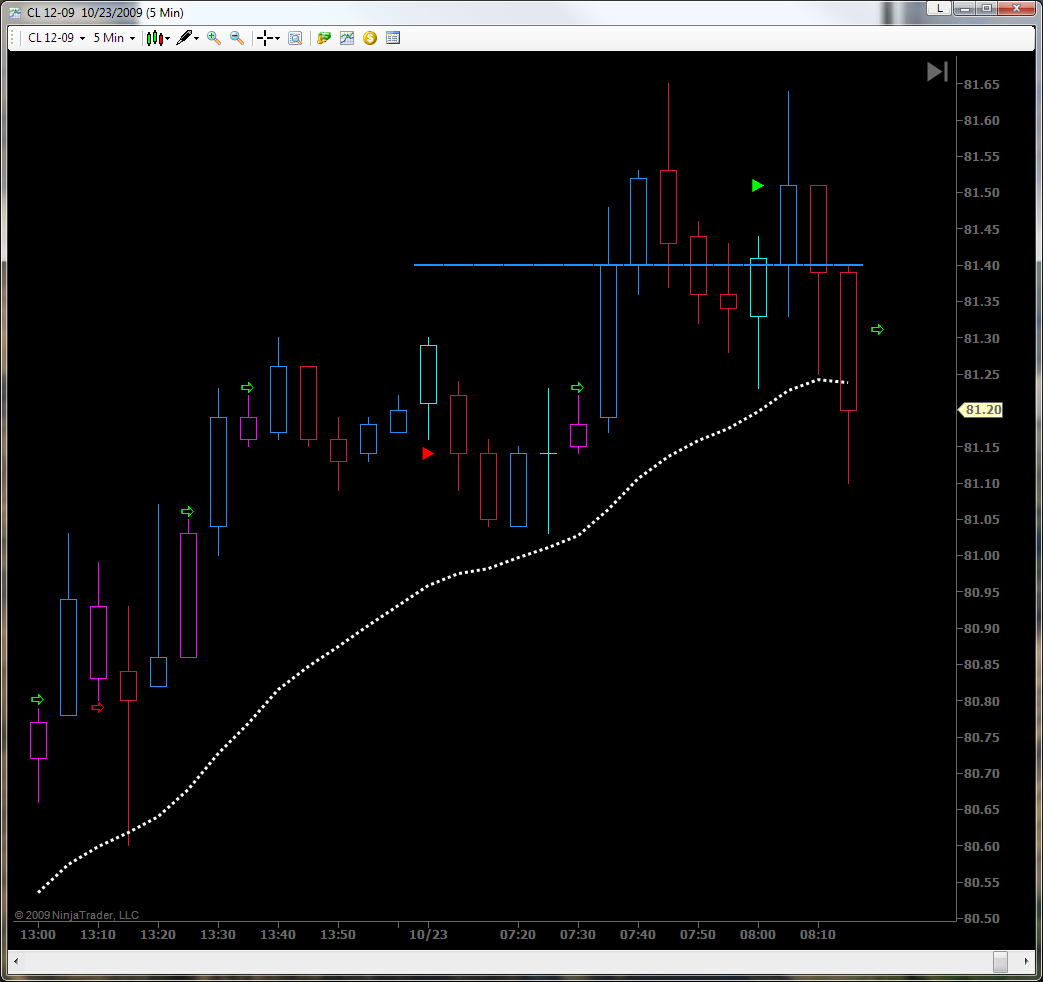Open the crosshair cursor mode dropdown
The image size is (1043, 982).
(x=268, y=38)
